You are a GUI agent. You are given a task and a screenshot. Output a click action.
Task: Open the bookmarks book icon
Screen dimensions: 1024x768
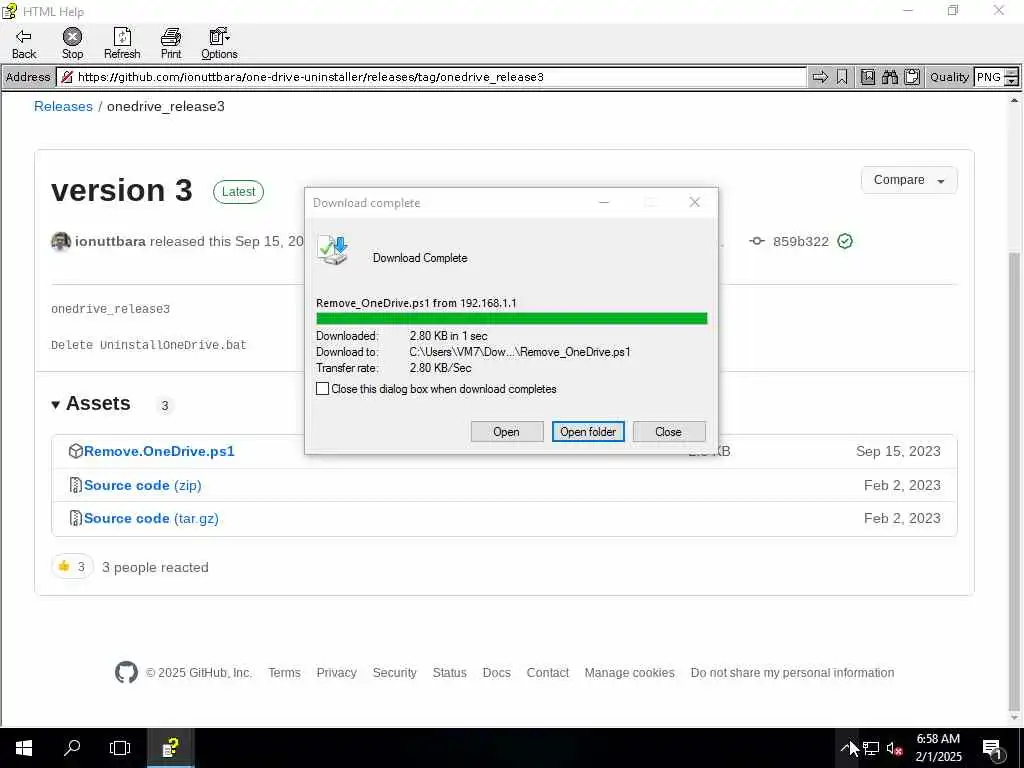click(868, 77)
